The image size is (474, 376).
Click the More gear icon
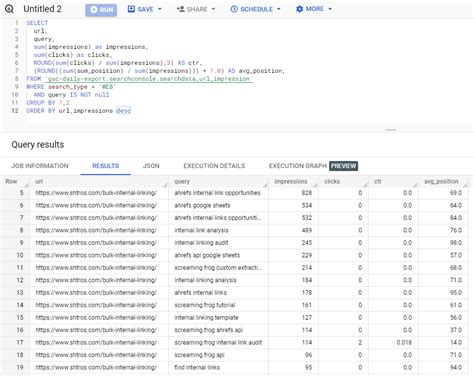pos(299,9)
